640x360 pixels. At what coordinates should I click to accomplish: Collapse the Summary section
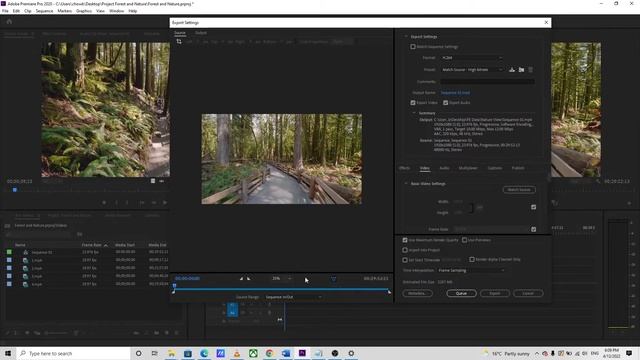(x=414, y=113)
